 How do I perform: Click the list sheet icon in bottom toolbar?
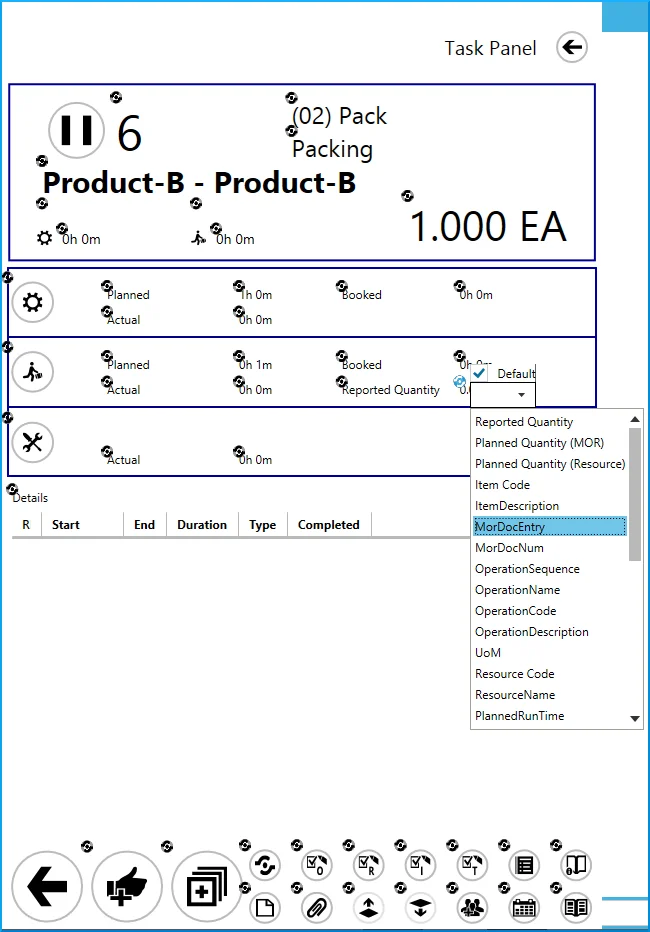click(x=524, y=865)
